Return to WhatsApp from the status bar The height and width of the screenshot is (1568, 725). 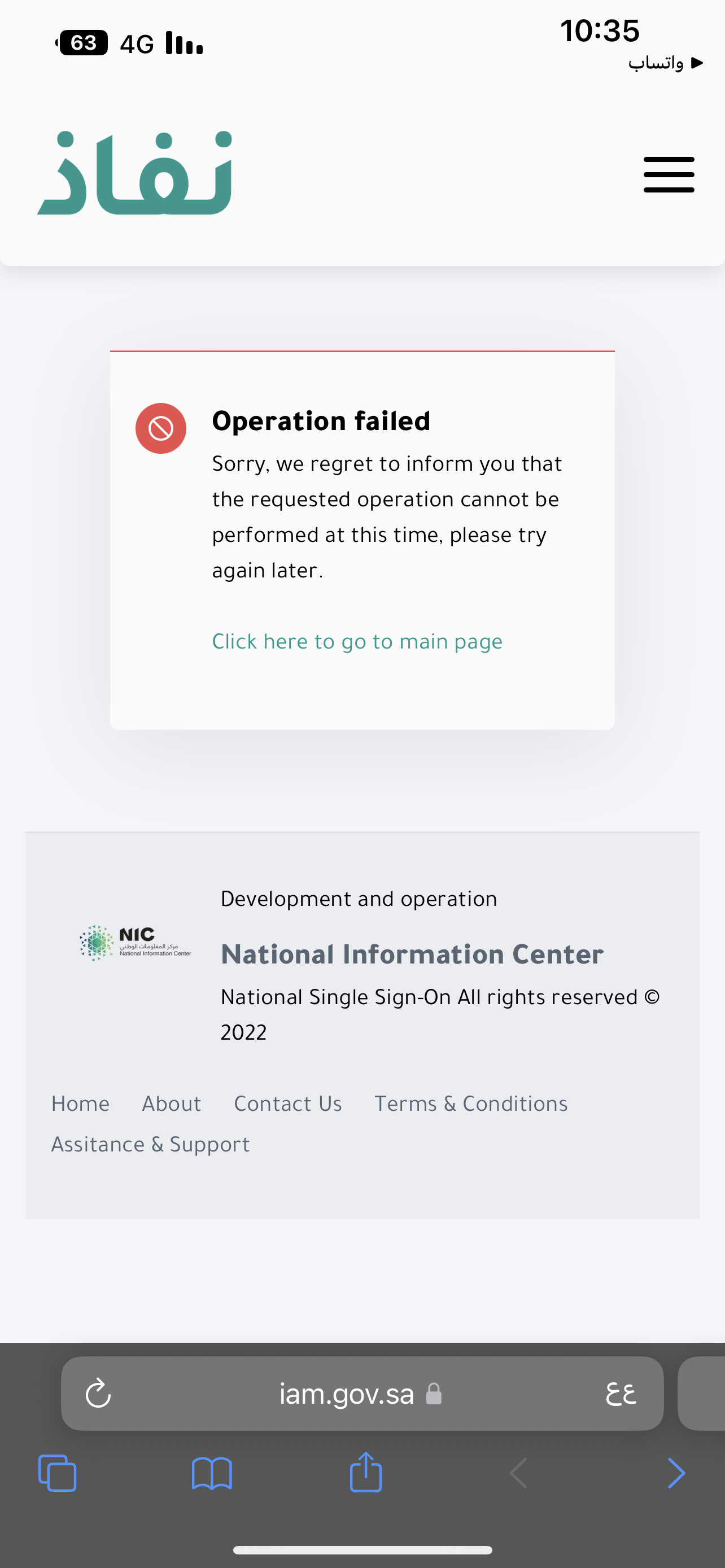[x=666, y=63]
